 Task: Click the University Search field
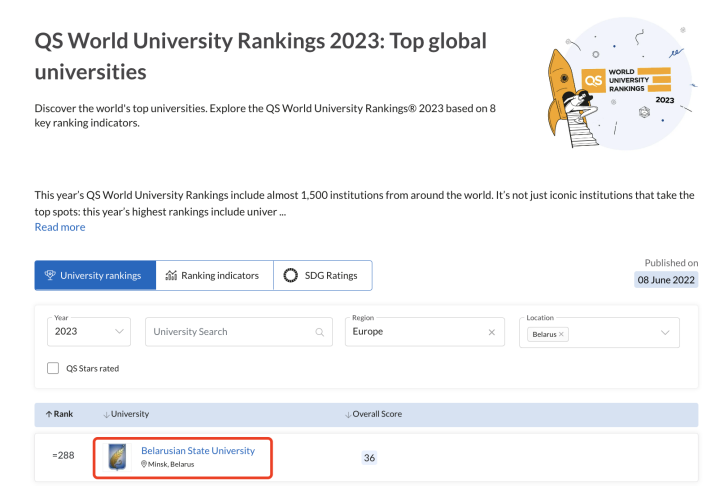239,332
